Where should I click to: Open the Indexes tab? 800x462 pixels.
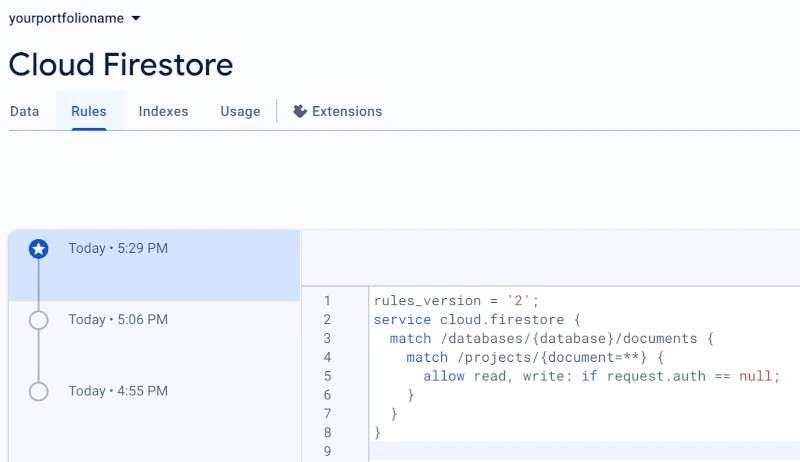point(163,111)
